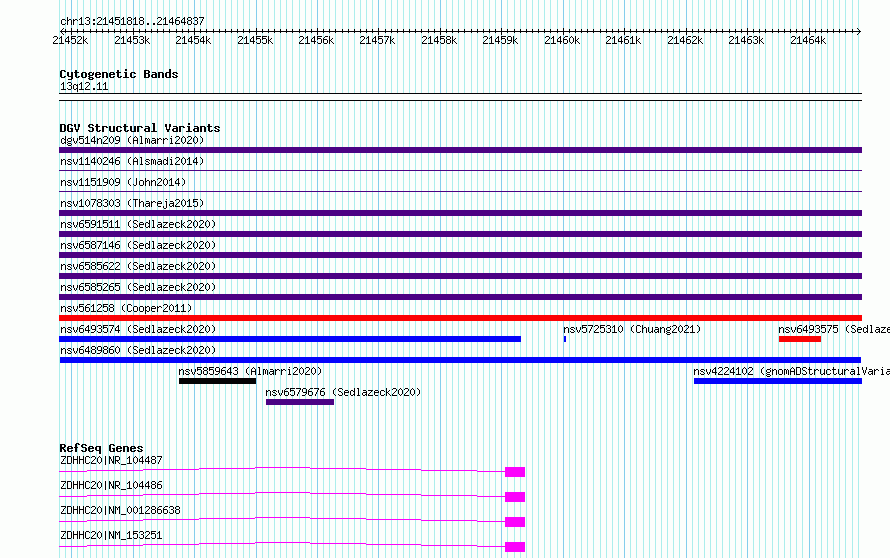Open the nsv6489860 (Sedlazeck2020) variant label
The width and height of the screenshot is (890, 558).
[138, 350]
